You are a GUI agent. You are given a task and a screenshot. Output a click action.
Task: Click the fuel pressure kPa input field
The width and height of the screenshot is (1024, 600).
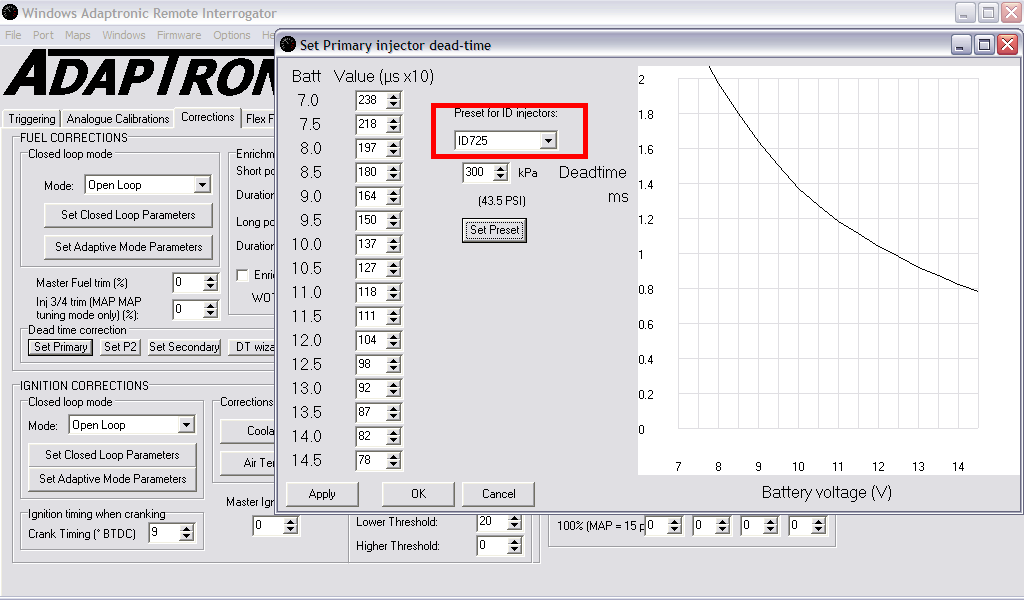475,172
